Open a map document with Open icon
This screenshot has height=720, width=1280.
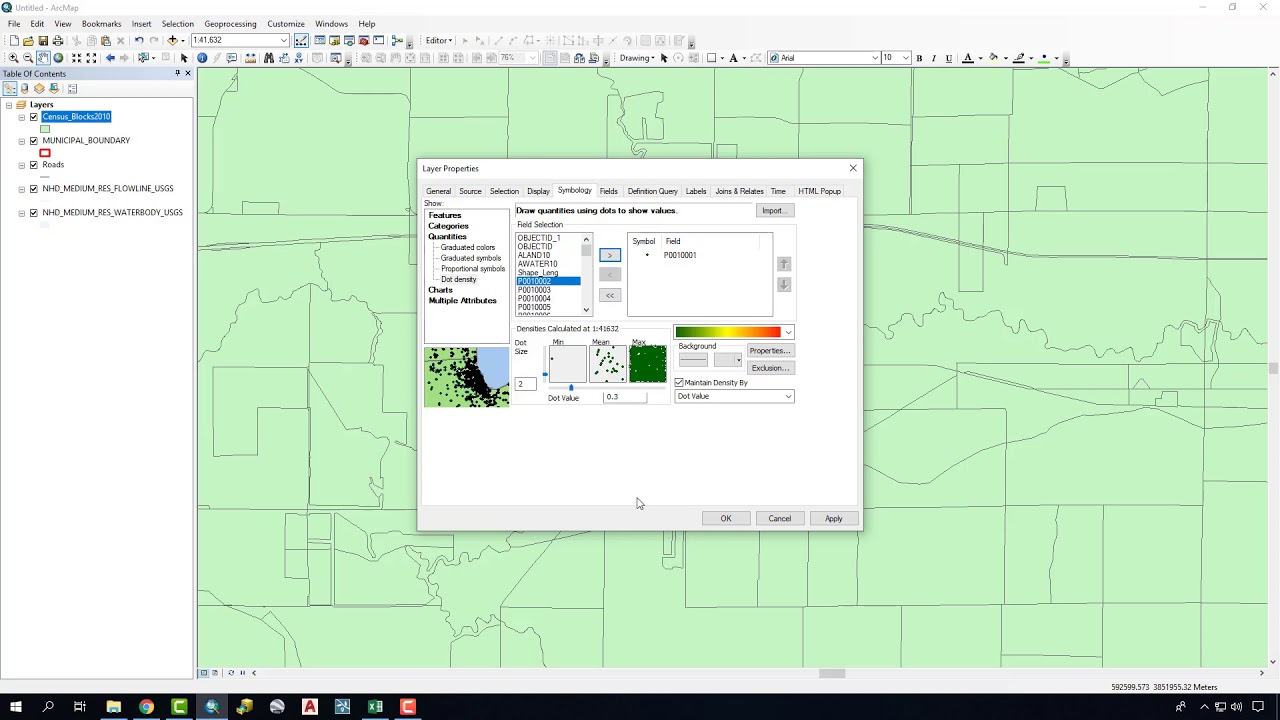point(28,41)
